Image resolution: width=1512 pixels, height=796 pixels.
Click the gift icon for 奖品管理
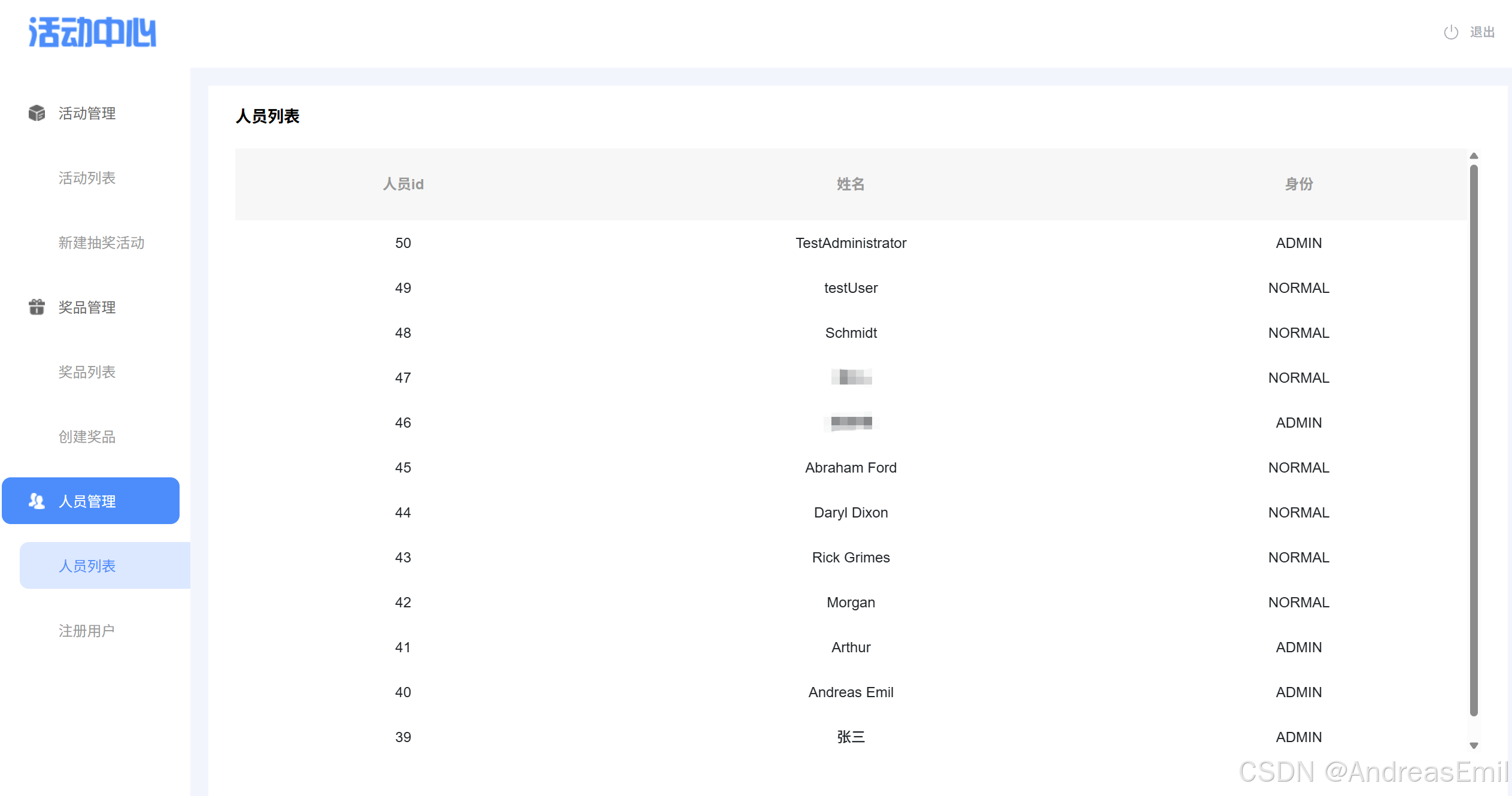click(x=37, y=307)
